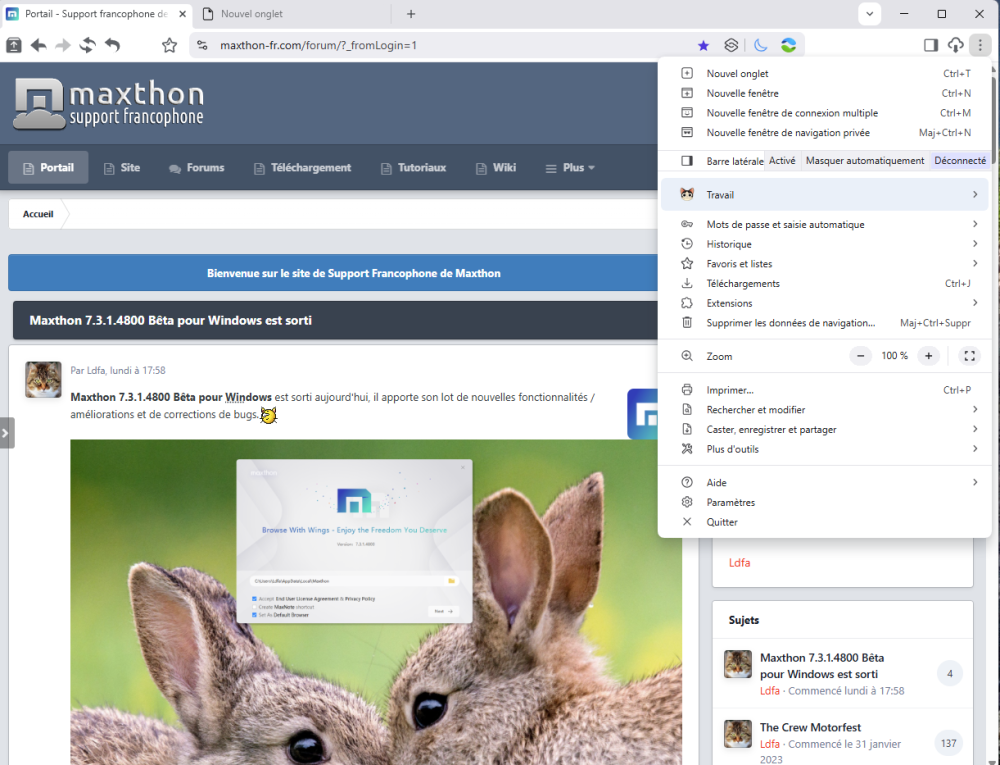Select Téléchargements from the menu
This screenshot has width=1000, height=765.
(x=743, y=284)
